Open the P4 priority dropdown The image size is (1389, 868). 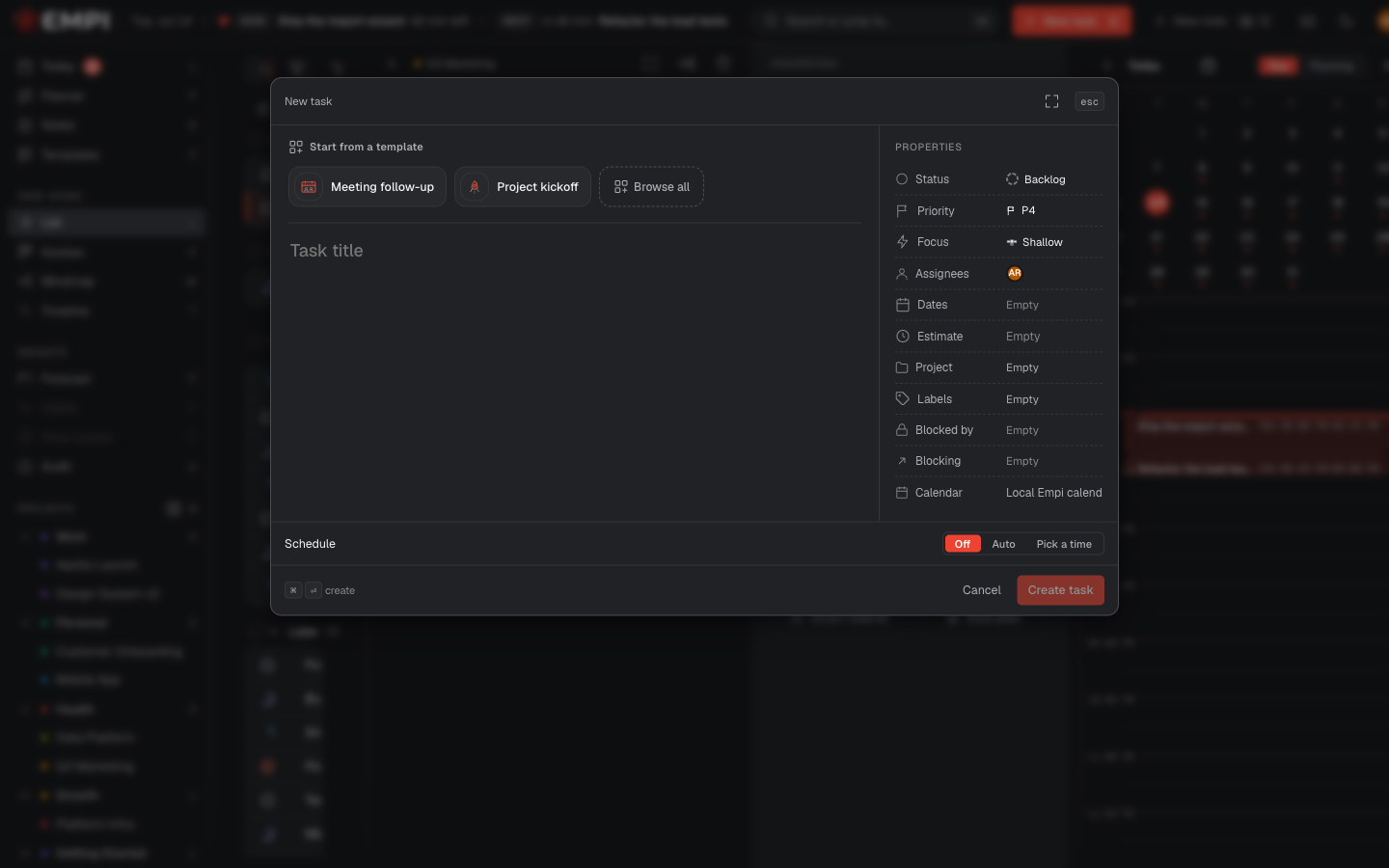click(x=1021, y=210)
